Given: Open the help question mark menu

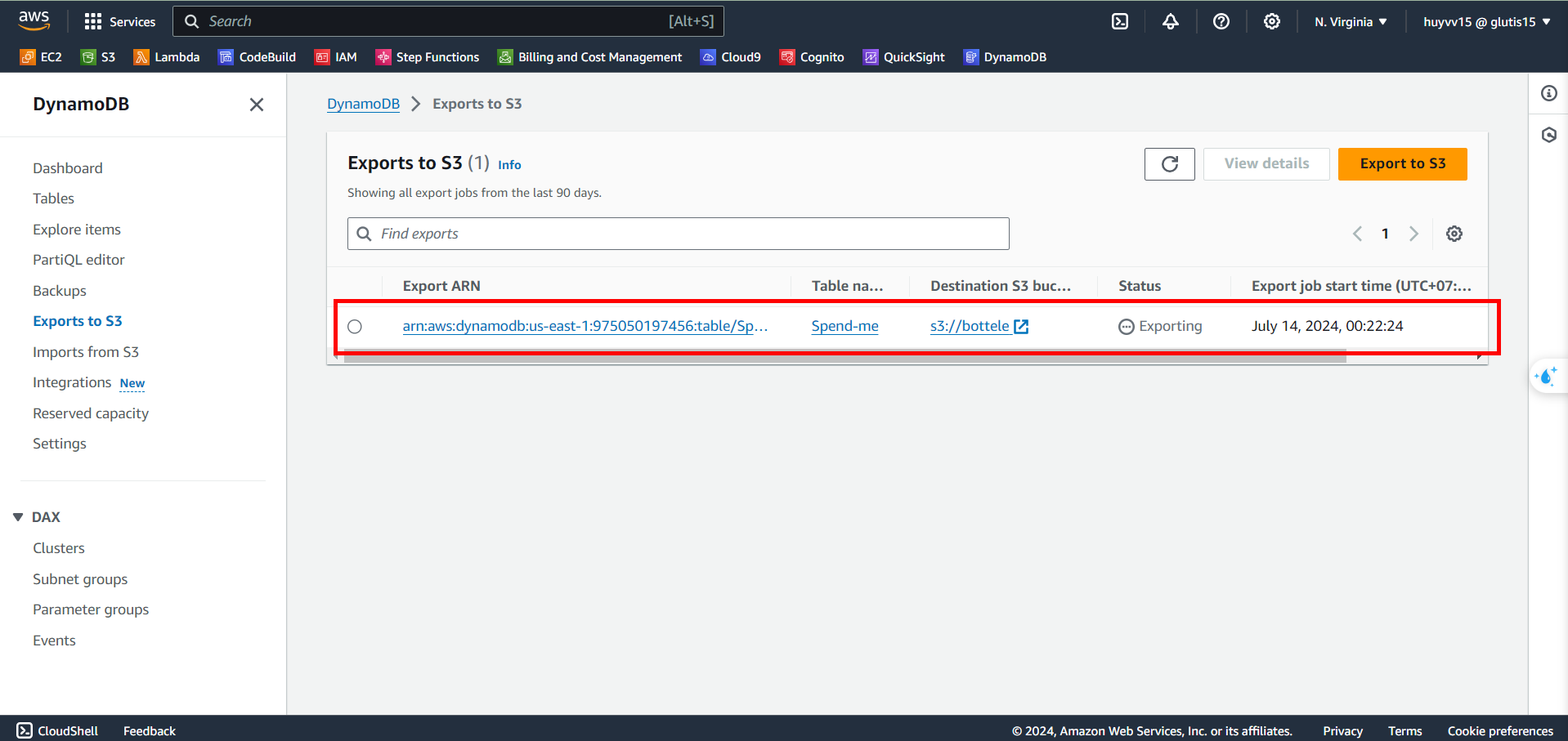Looking at the screenshot, I should pos(1221,21).
